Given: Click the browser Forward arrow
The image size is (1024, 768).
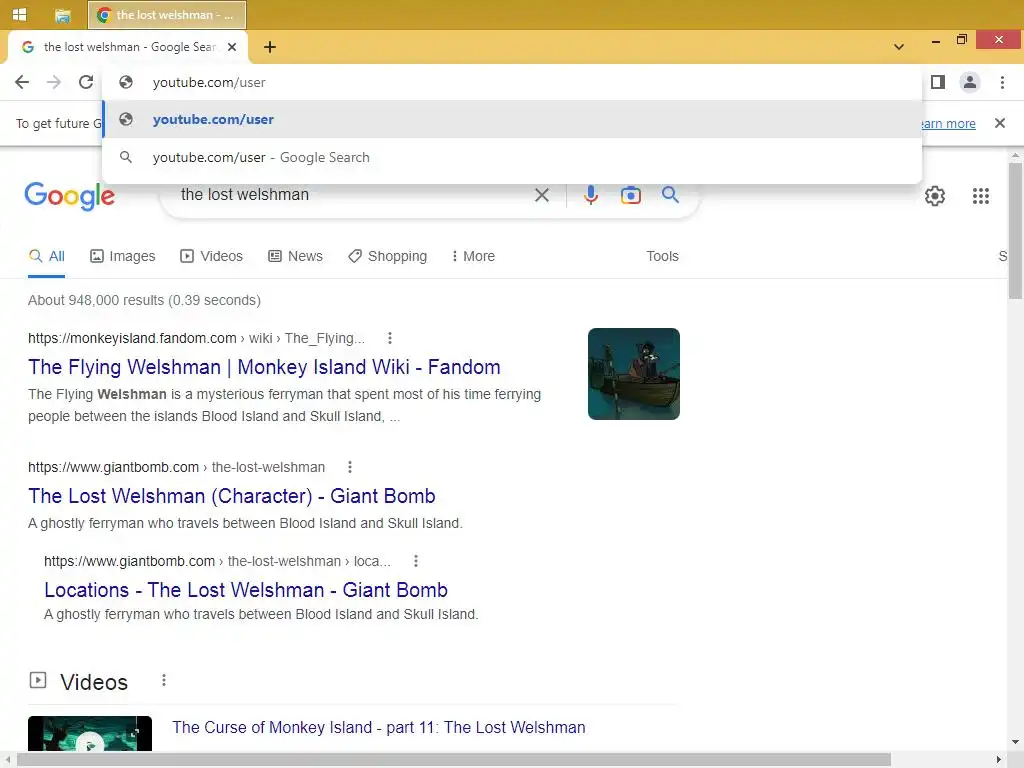Looking at the screenshot, I should [54, 82].
